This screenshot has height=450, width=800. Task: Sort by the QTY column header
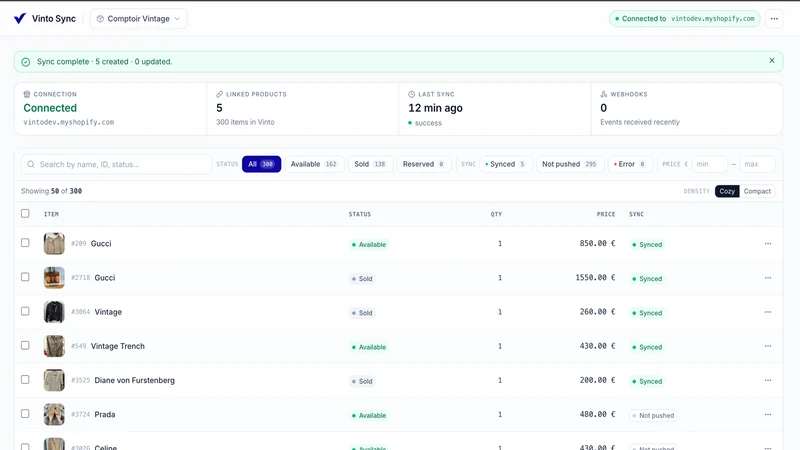tap(496, 214)
